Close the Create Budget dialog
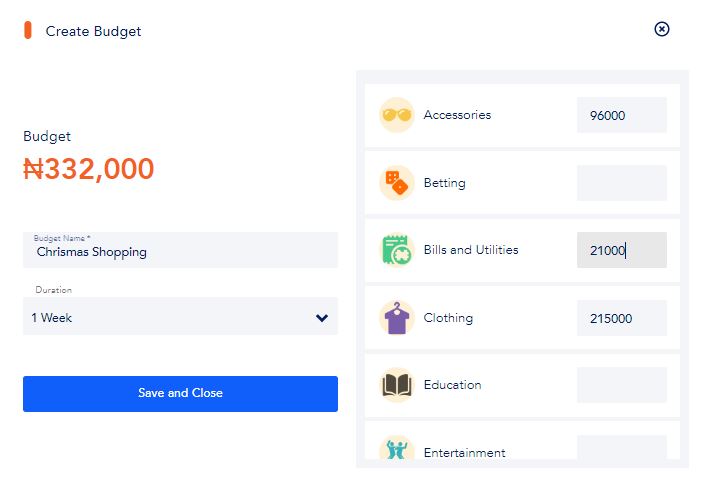The height and width of the screenshot is (480, 707). pyautogui.click(x=661, y=29)
